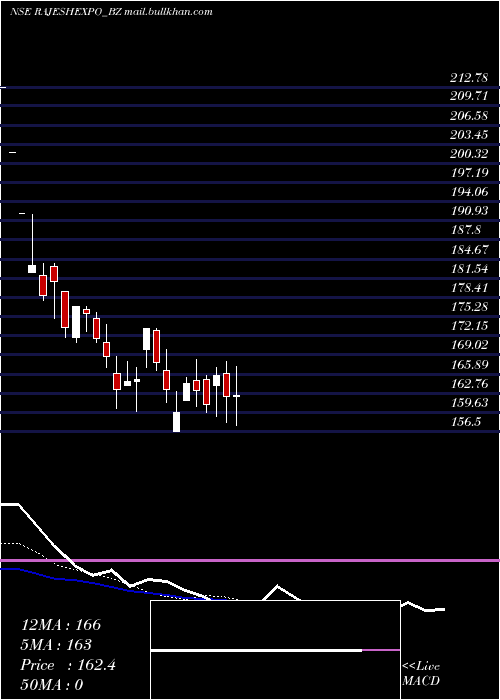The width and height of the screenshot is (500, 700).
Task: Click the 197.19 price level label
Action: click(469, 172)
